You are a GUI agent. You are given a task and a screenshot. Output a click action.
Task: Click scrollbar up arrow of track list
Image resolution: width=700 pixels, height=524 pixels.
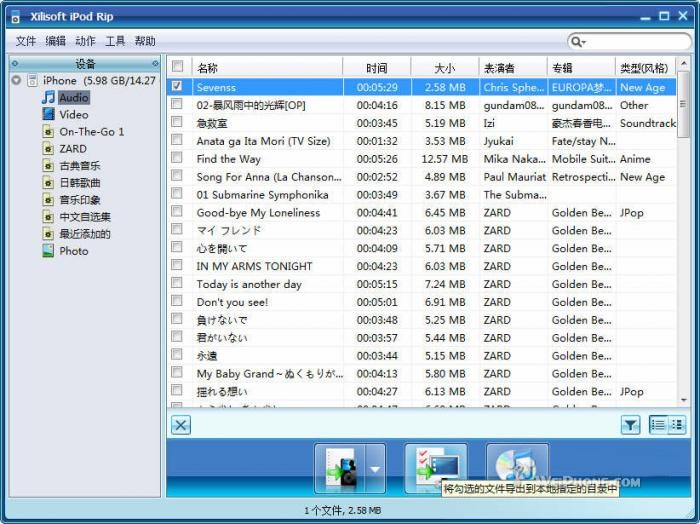point(683,64)
